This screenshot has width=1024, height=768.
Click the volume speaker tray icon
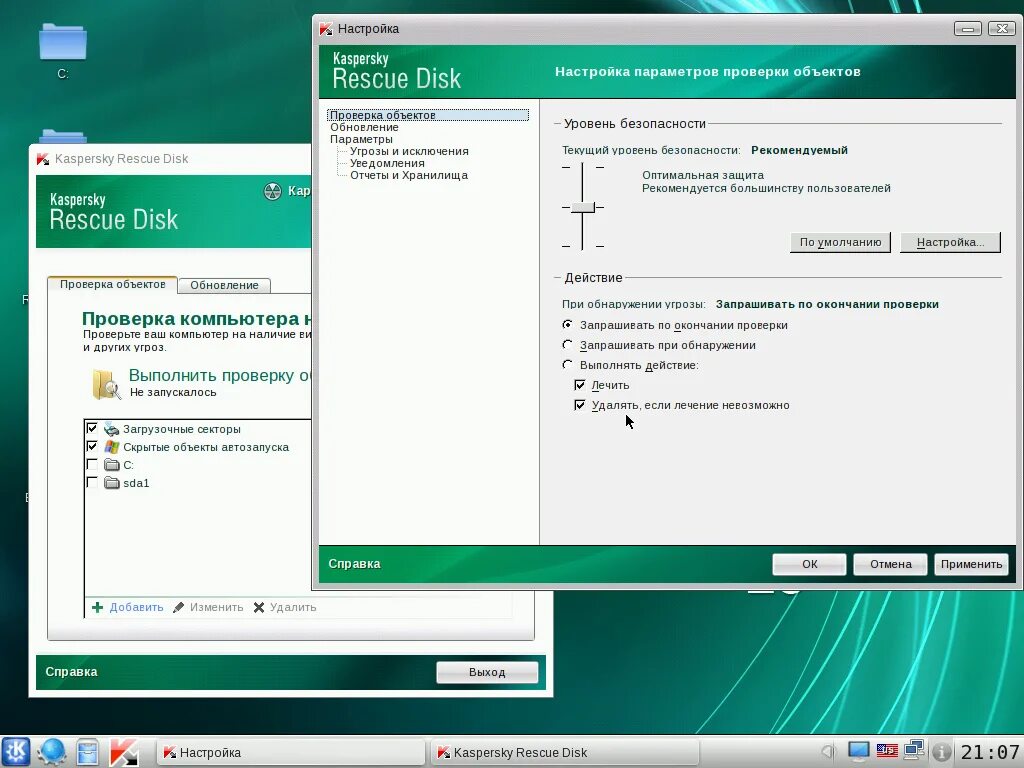(828, 752)
